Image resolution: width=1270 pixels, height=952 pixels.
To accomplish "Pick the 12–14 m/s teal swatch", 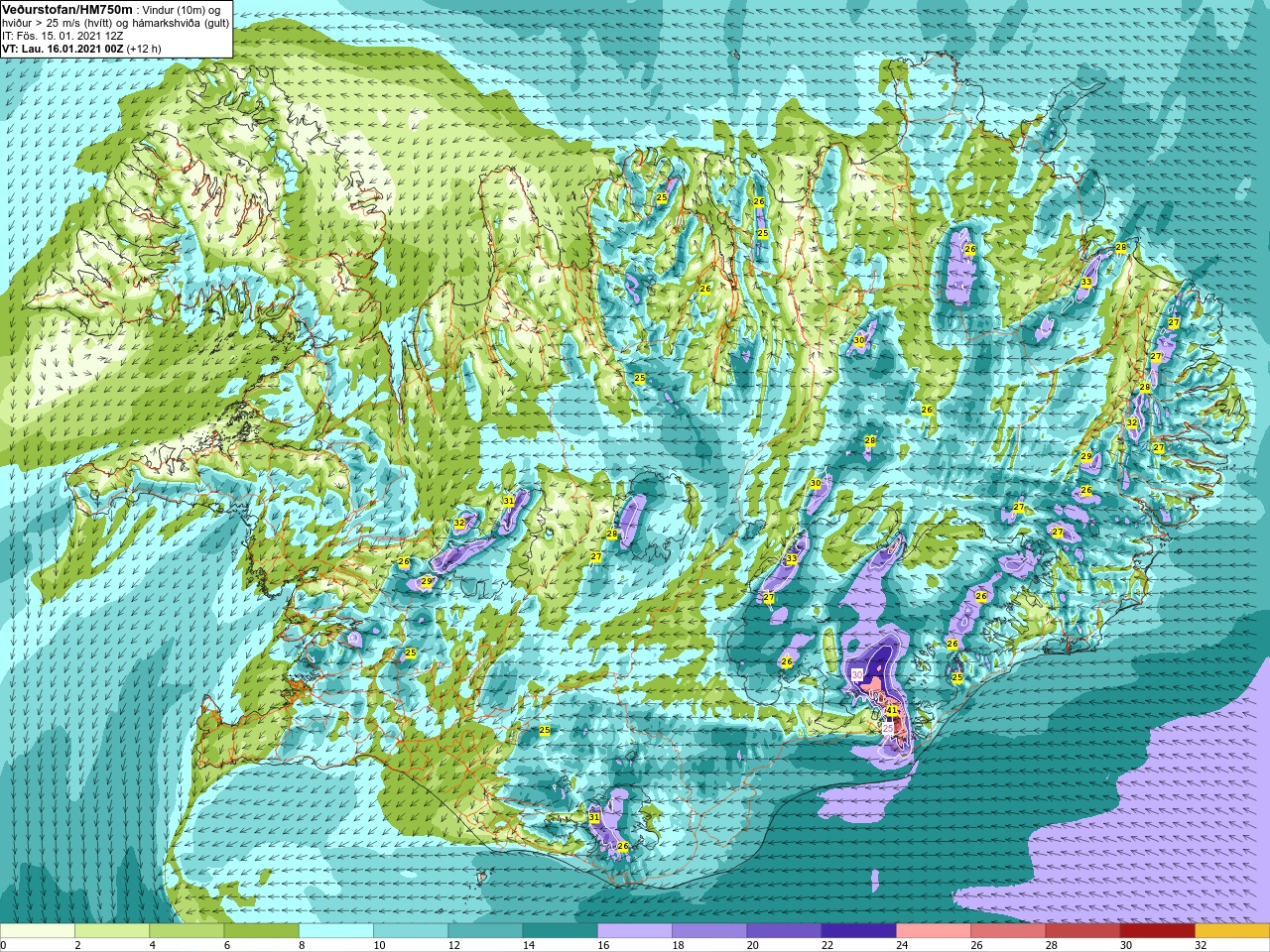I will 485,931.
